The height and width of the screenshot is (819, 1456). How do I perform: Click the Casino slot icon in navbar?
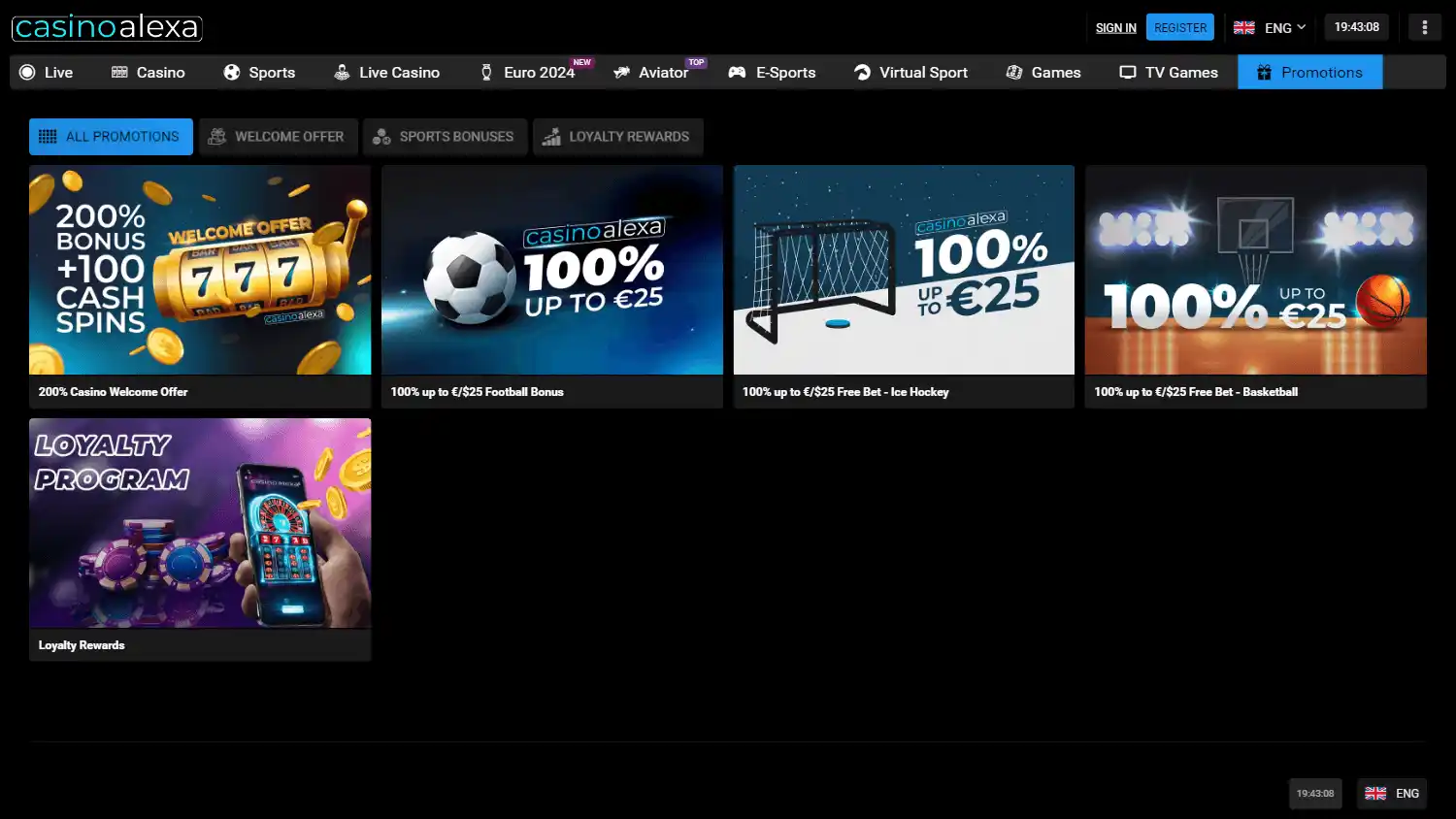pyautogui.click(x=119, y=72)
